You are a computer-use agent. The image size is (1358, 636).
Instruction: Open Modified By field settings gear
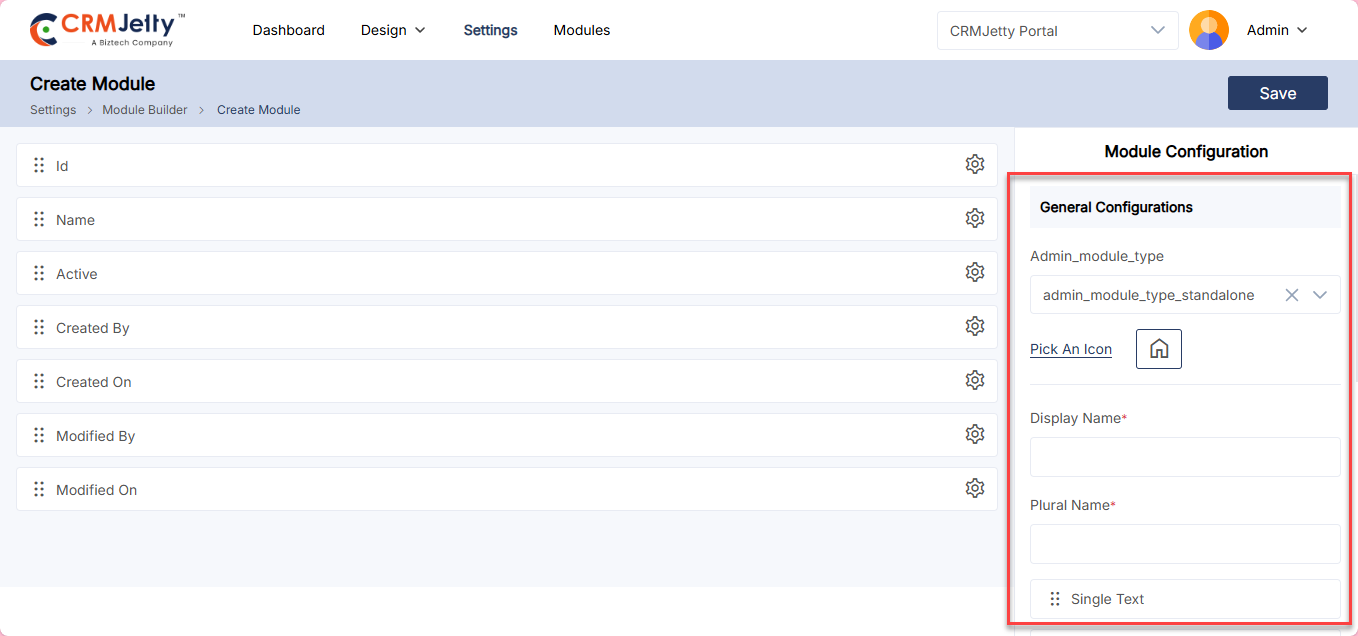pos(974,435)
